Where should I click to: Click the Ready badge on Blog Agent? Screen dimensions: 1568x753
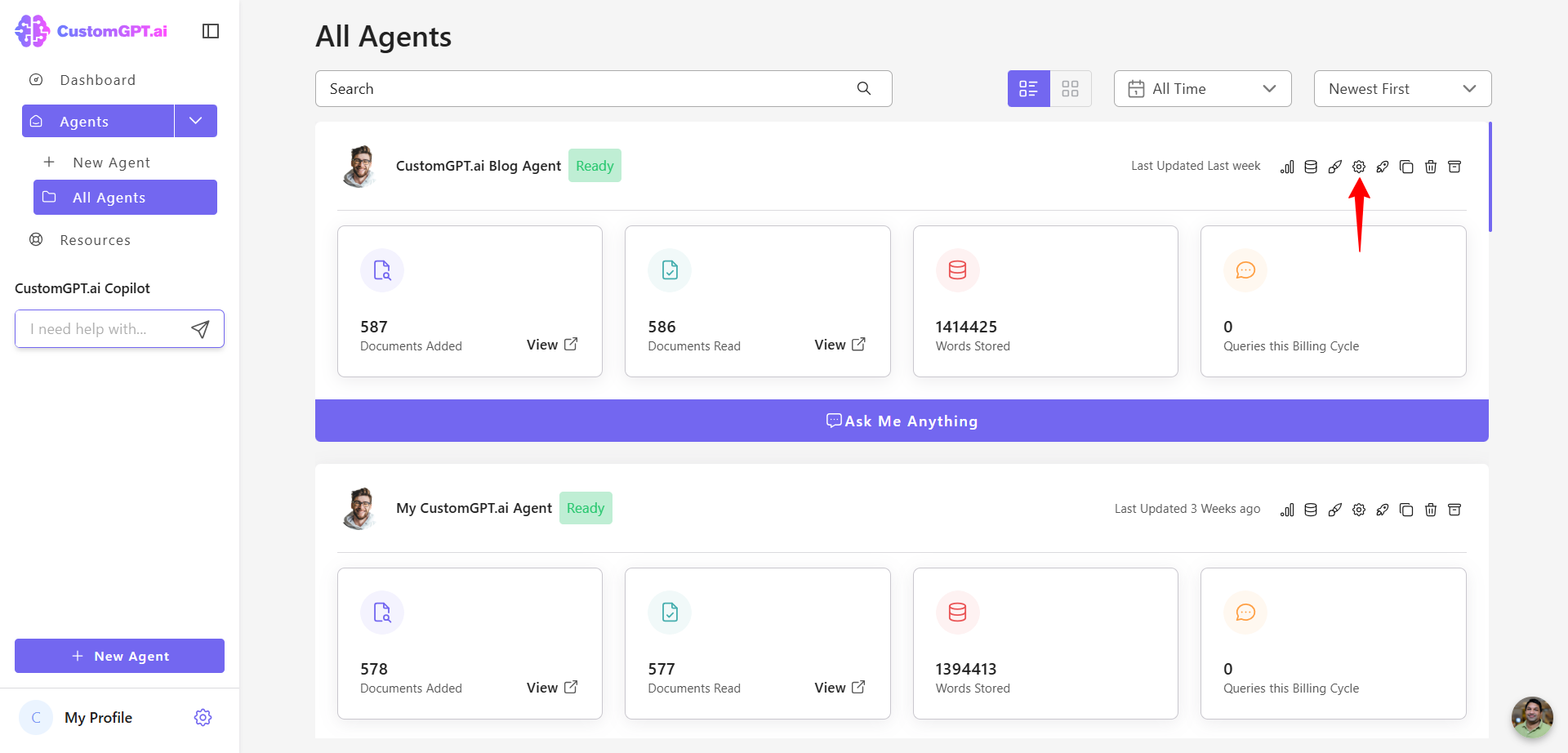click(595, 166)
